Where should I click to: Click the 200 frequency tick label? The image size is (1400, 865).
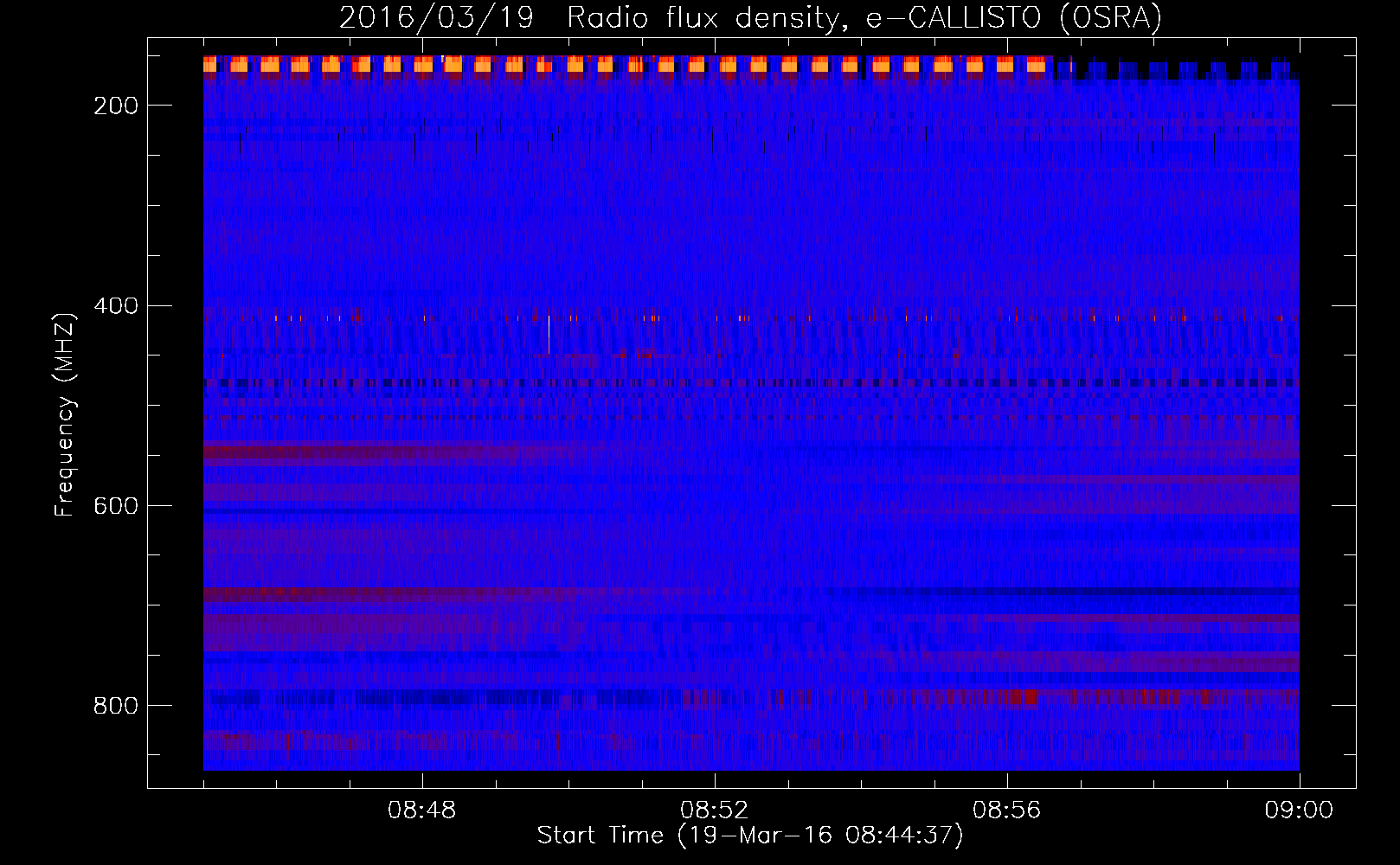(116, 106)
